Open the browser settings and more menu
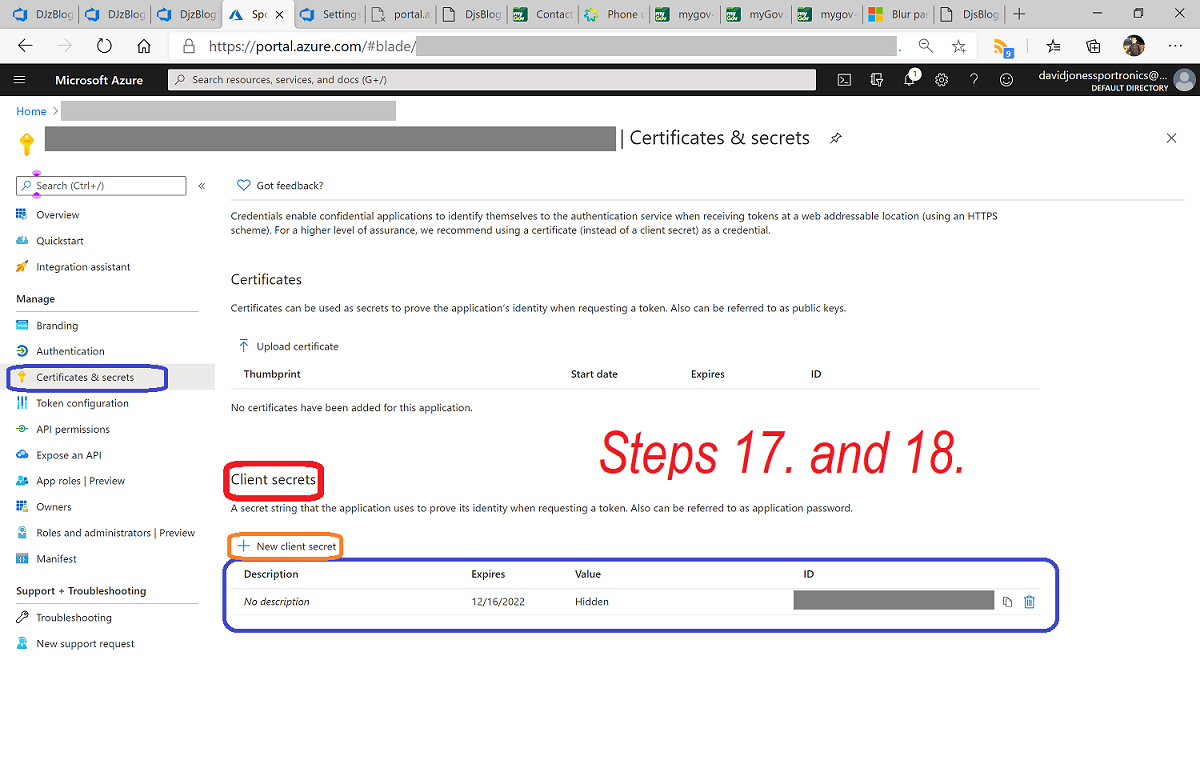Image resolution: width=1200 pixels, height=764 pixels. [1175, 46]
